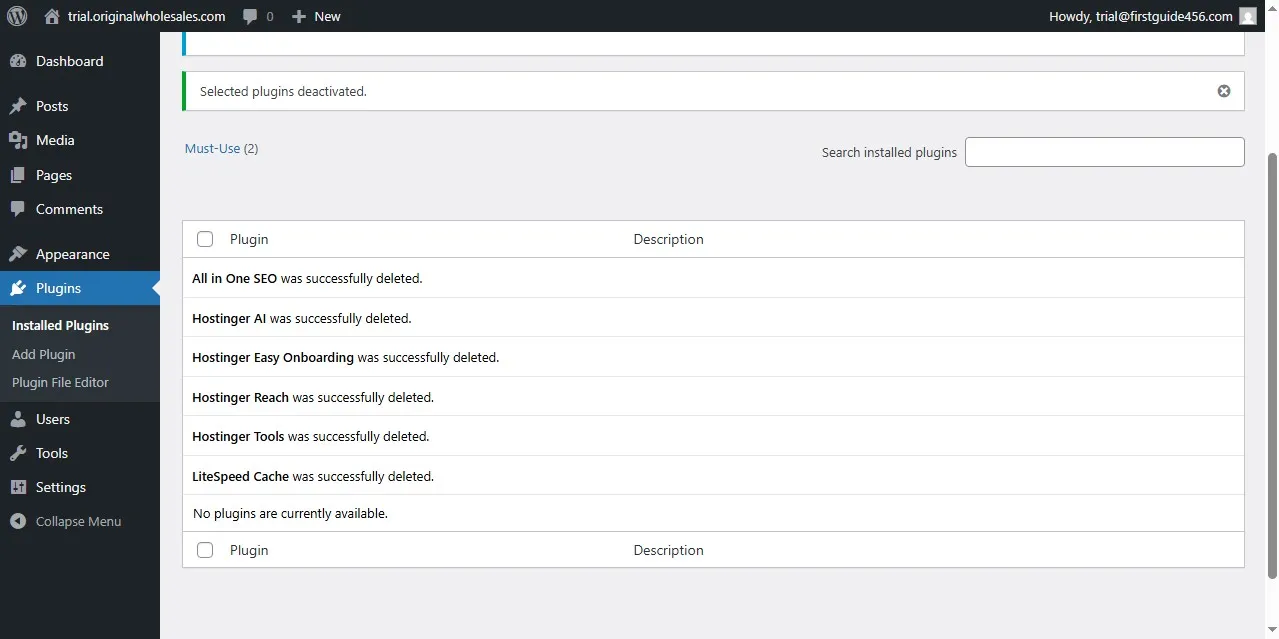
Task: Toggle Collapse Menu in the sidebar
Action: point(16,521)
